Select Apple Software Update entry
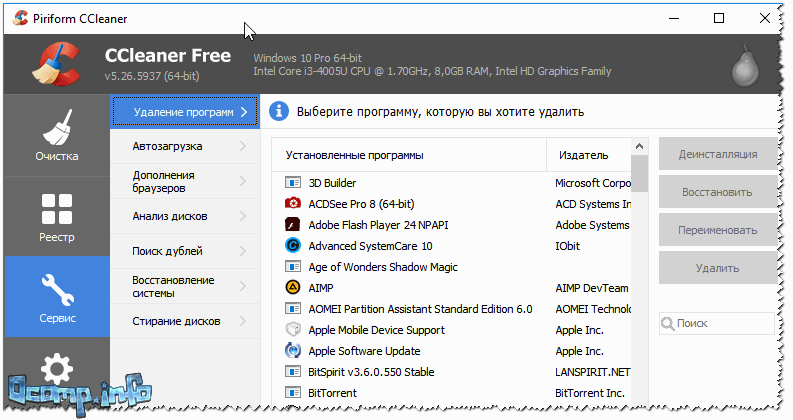 (364, 351)
